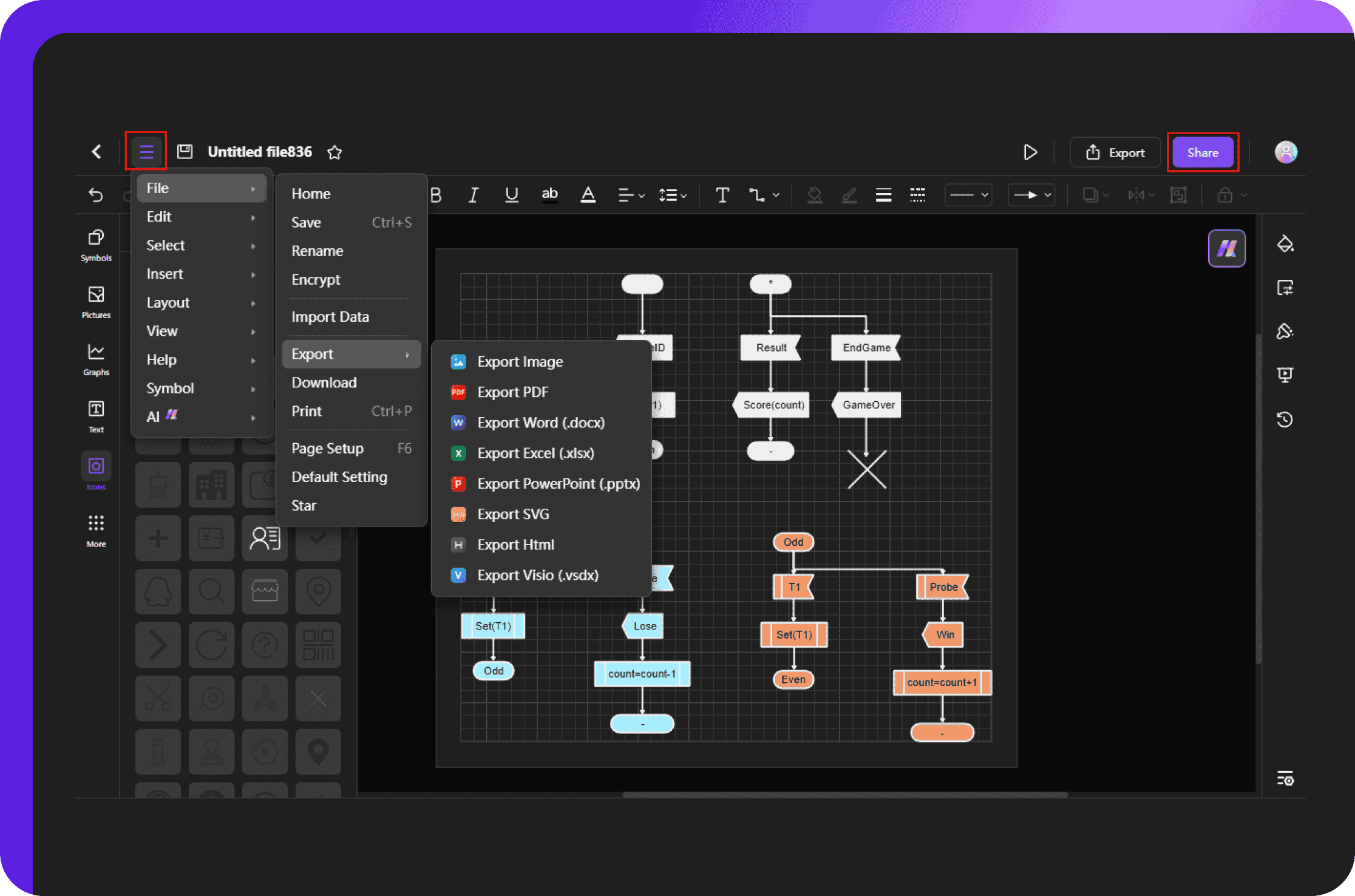Open the user avatar profile
This screenshot has height=896, width=1355.
click(1286, 152)
